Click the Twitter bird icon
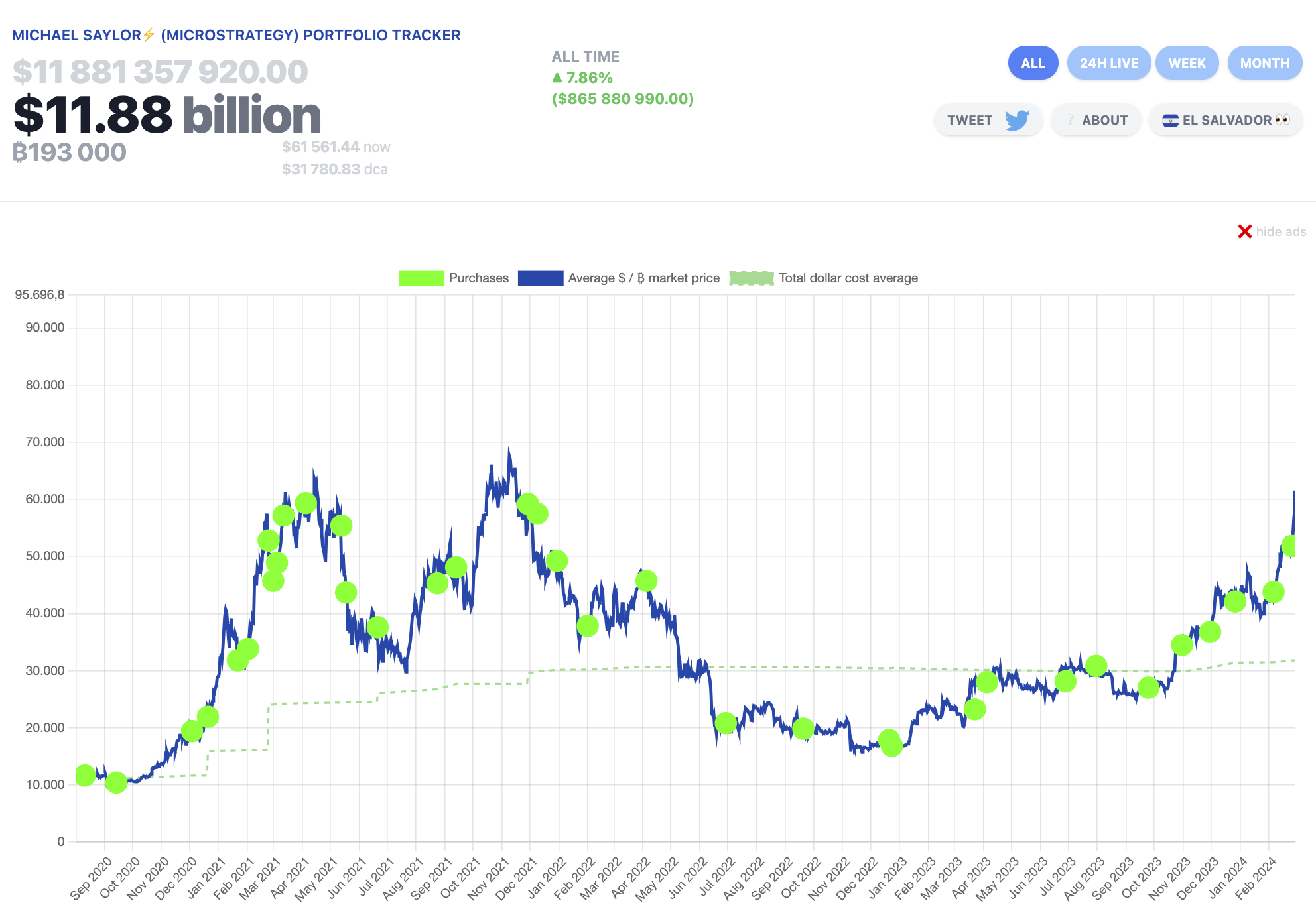 [1017, 120]
